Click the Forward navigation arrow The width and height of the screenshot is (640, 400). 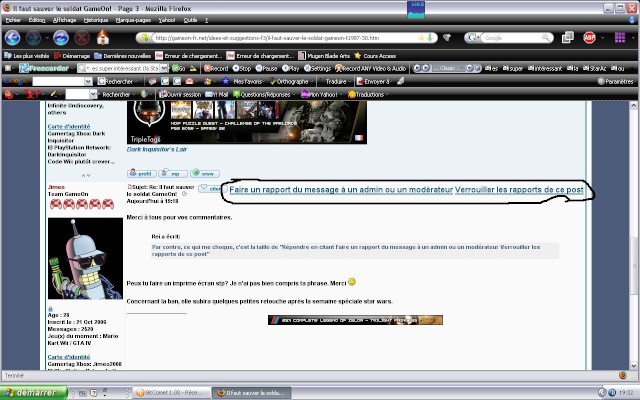click(33, 38)
